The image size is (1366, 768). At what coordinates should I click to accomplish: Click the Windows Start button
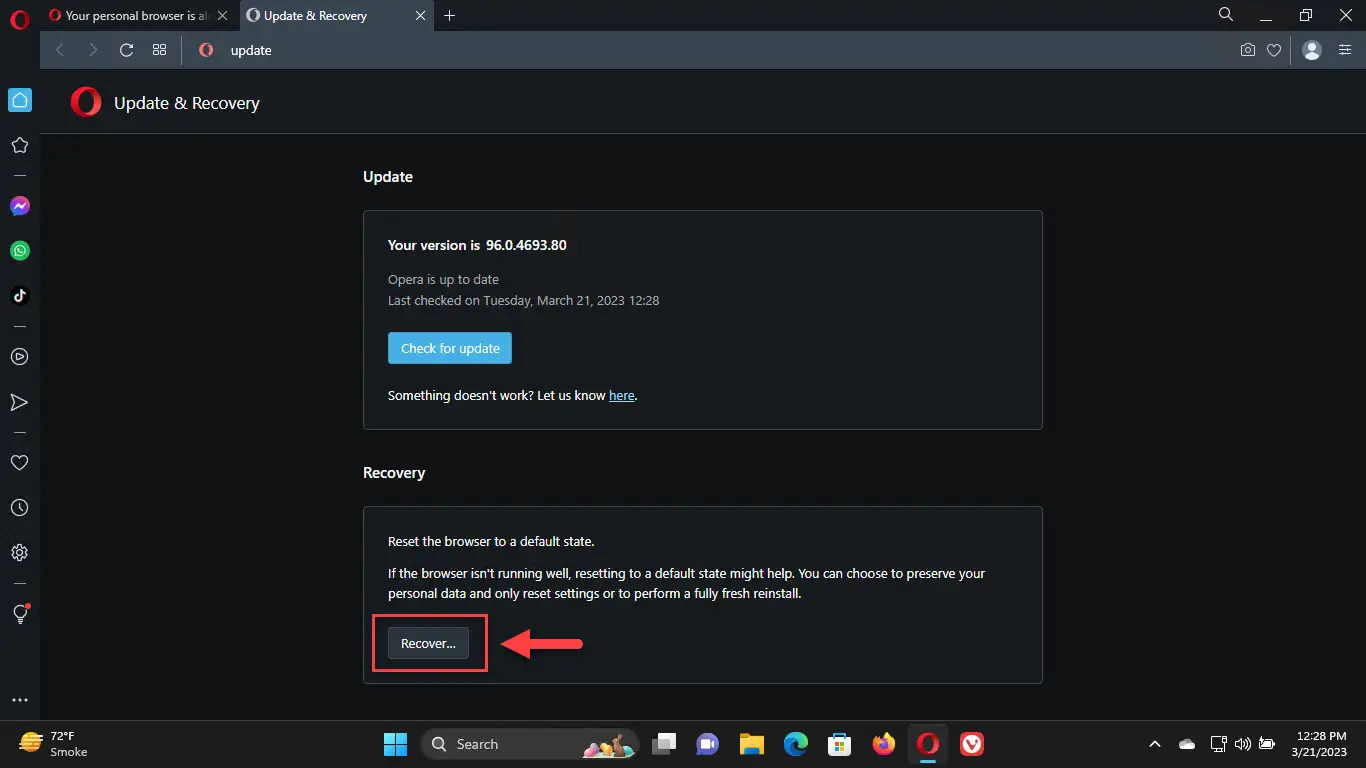pos(395,744)
